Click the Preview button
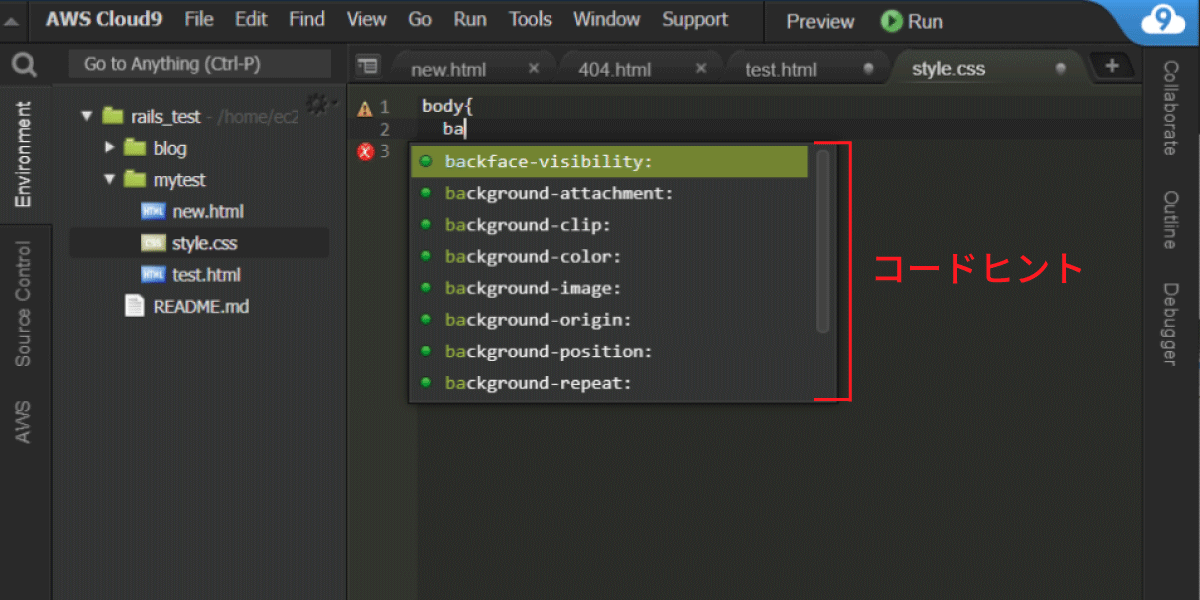 pyautogui.click(x=820, y=21)
